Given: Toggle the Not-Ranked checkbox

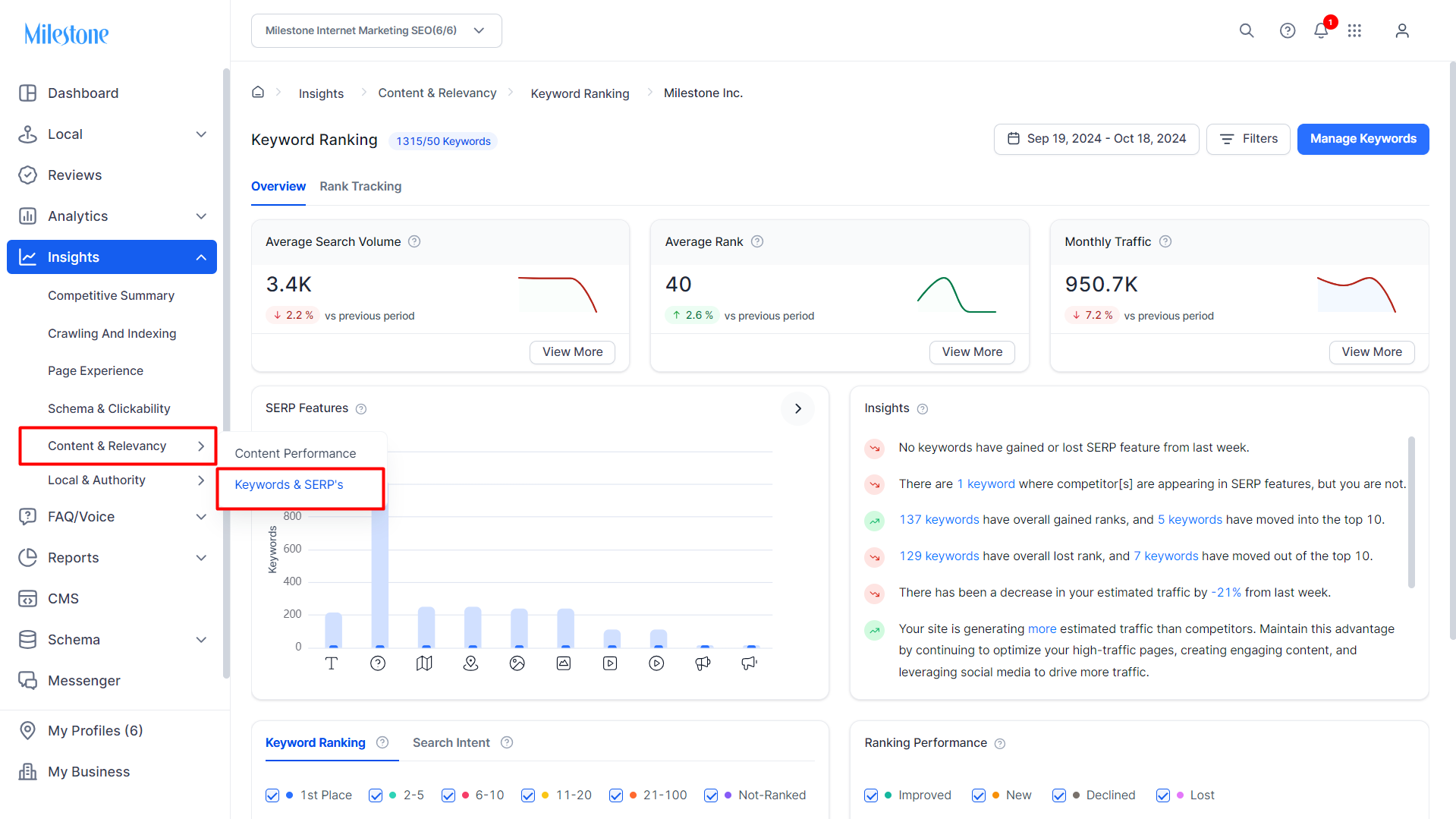Looking at the screenshot, I should point(711,795).
